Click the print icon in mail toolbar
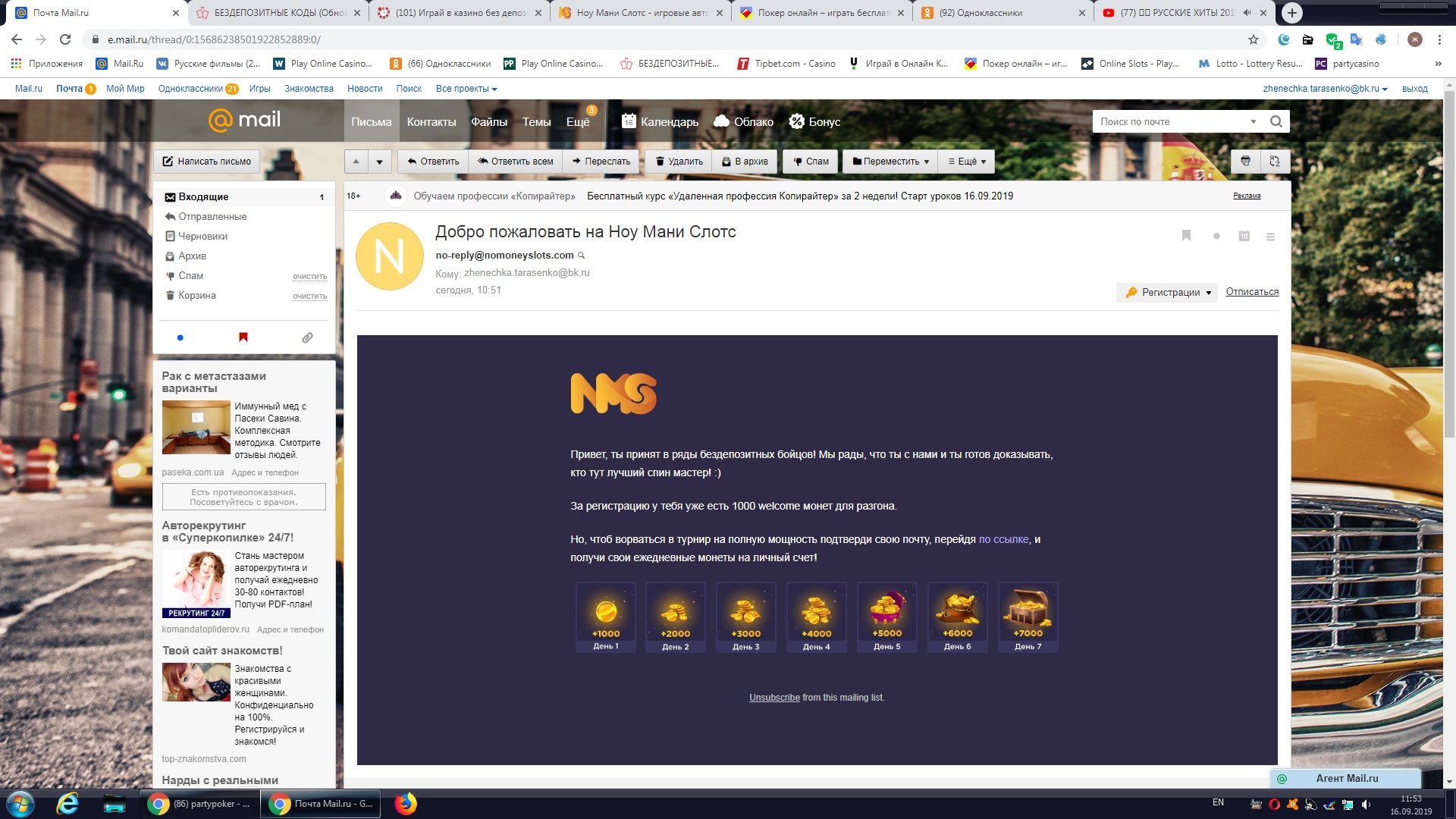Viewport: 1456px width, 819px height. coord(1245,161)
